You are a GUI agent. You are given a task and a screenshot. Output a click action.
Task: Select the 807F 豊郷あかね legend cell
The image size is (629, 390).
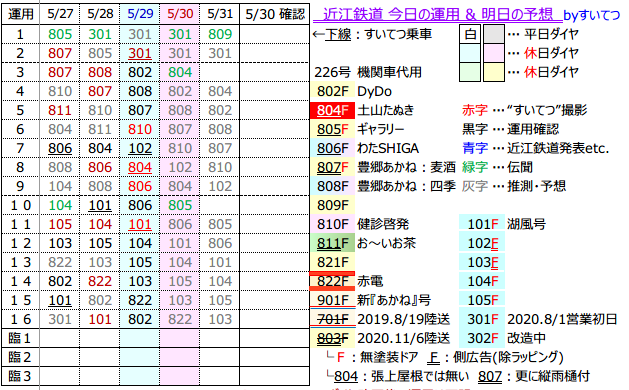coord(333,167)
